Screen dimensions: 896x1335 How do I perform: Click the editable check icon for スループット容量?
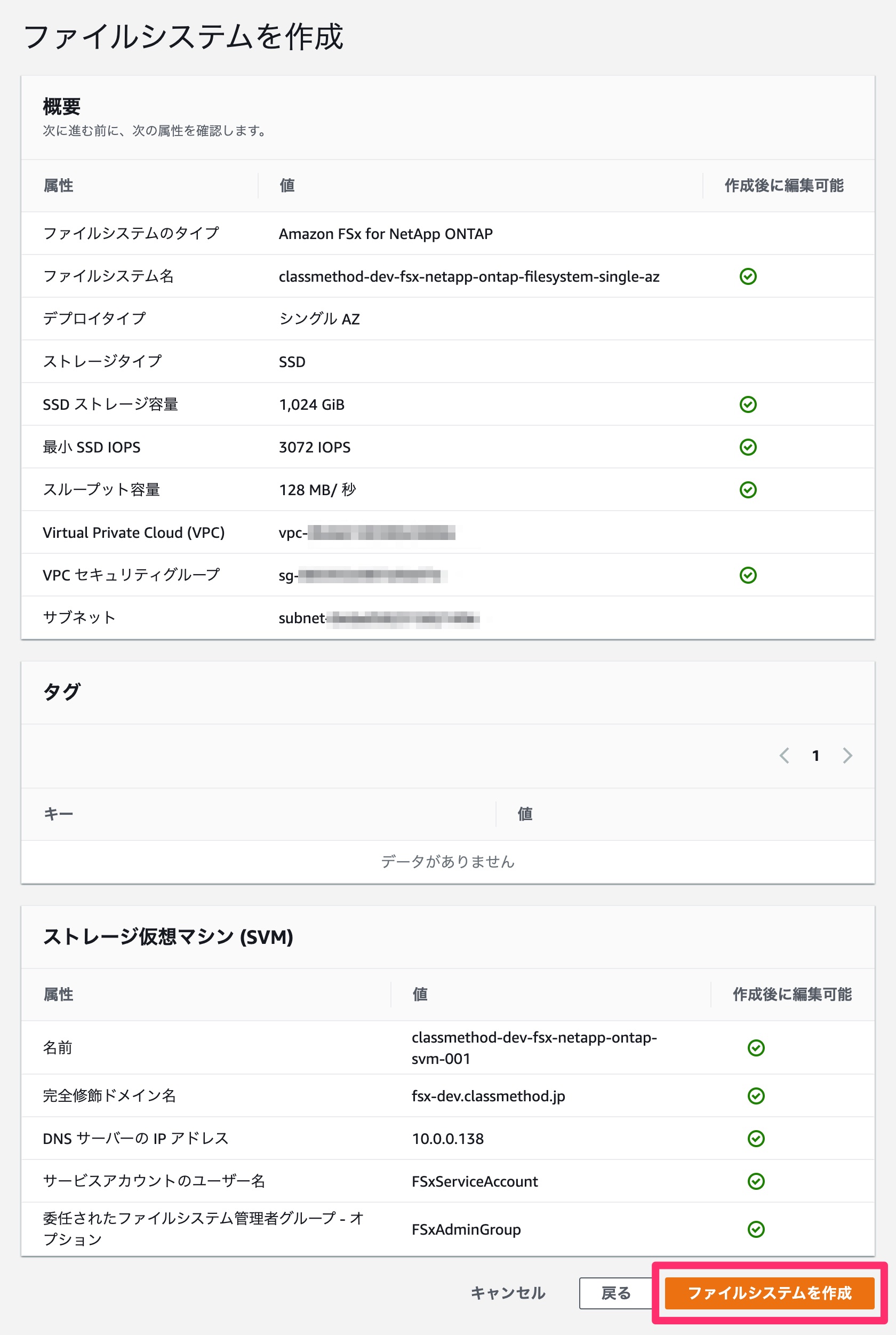click(x=748, y=489)
